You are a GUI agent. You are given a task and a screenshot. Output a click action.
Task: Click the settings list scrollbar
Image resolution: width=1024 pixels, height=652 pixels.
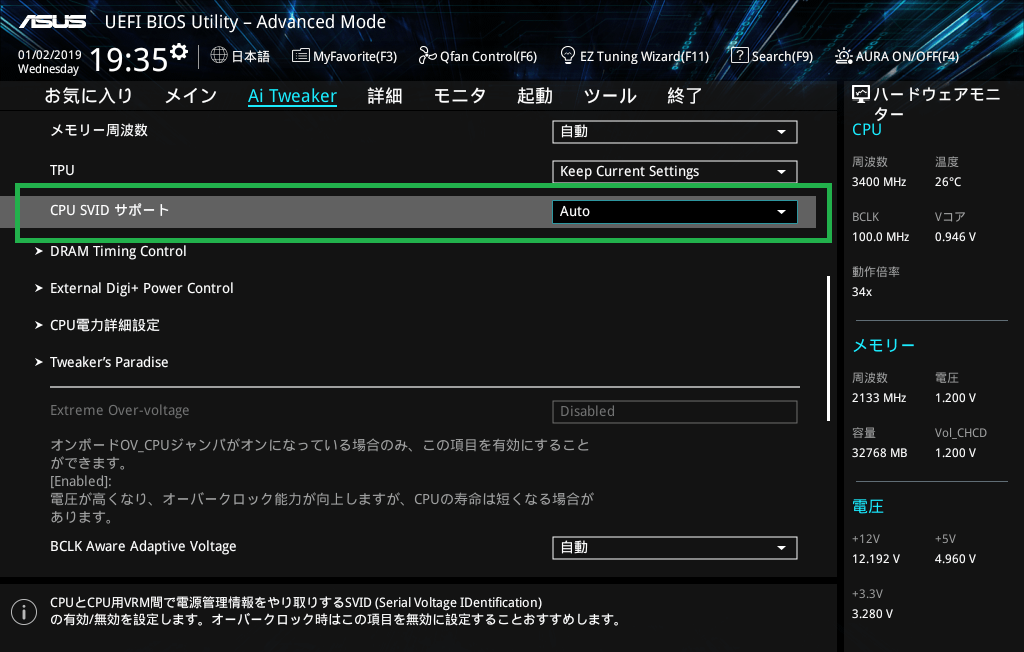tap(828, 349)
